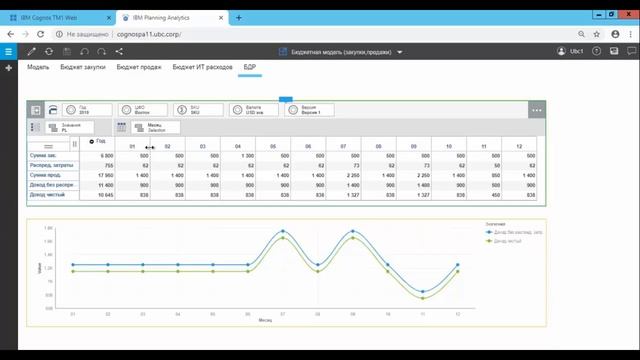This screenshot has height=360, width=640.
Task: Click the save icon in the toolbar
Action: (x=67, y=51)
